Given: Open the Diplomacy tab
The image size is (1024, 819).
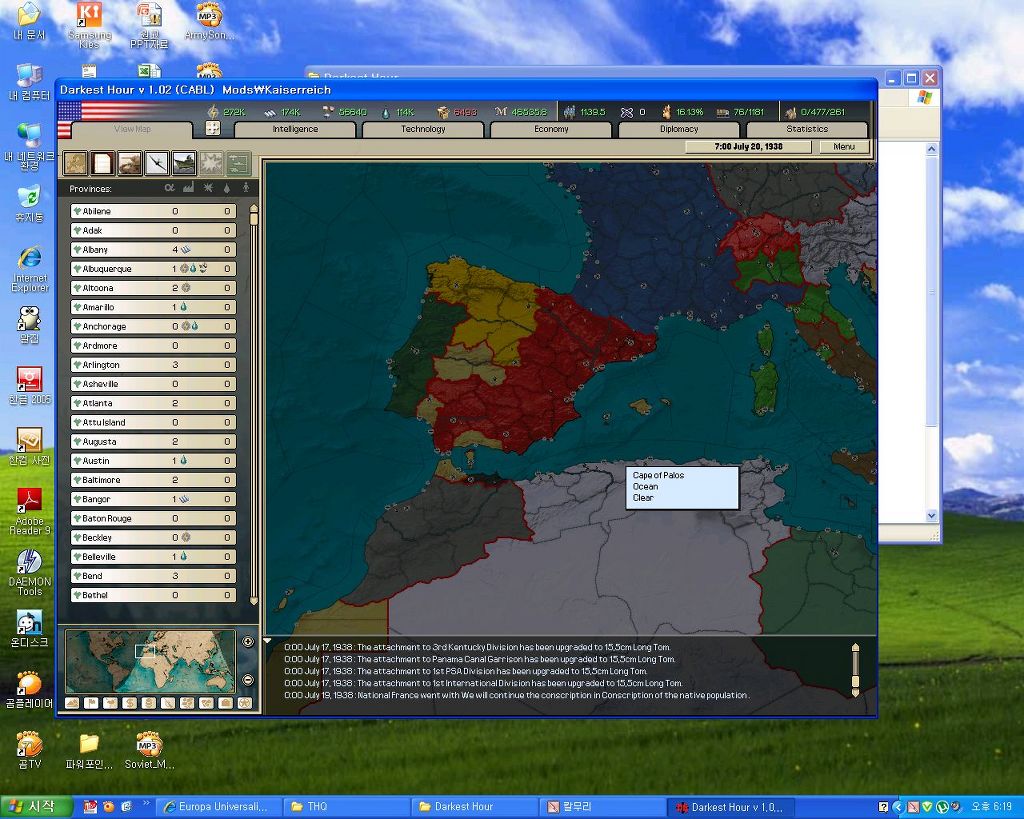Looking at the screenshot, I should click(x=679, y=129).
